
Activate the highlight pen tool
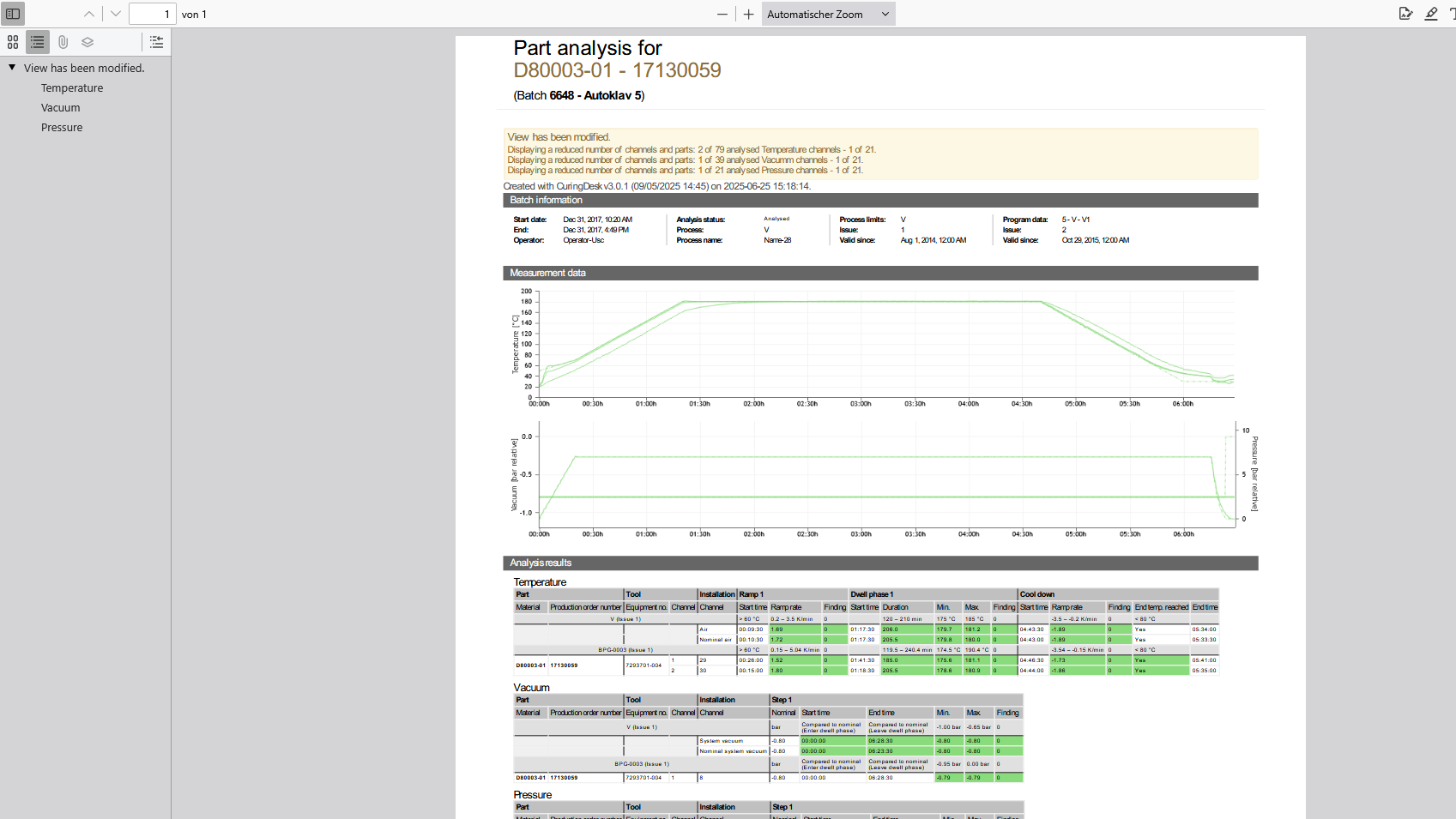(1431, 14)
